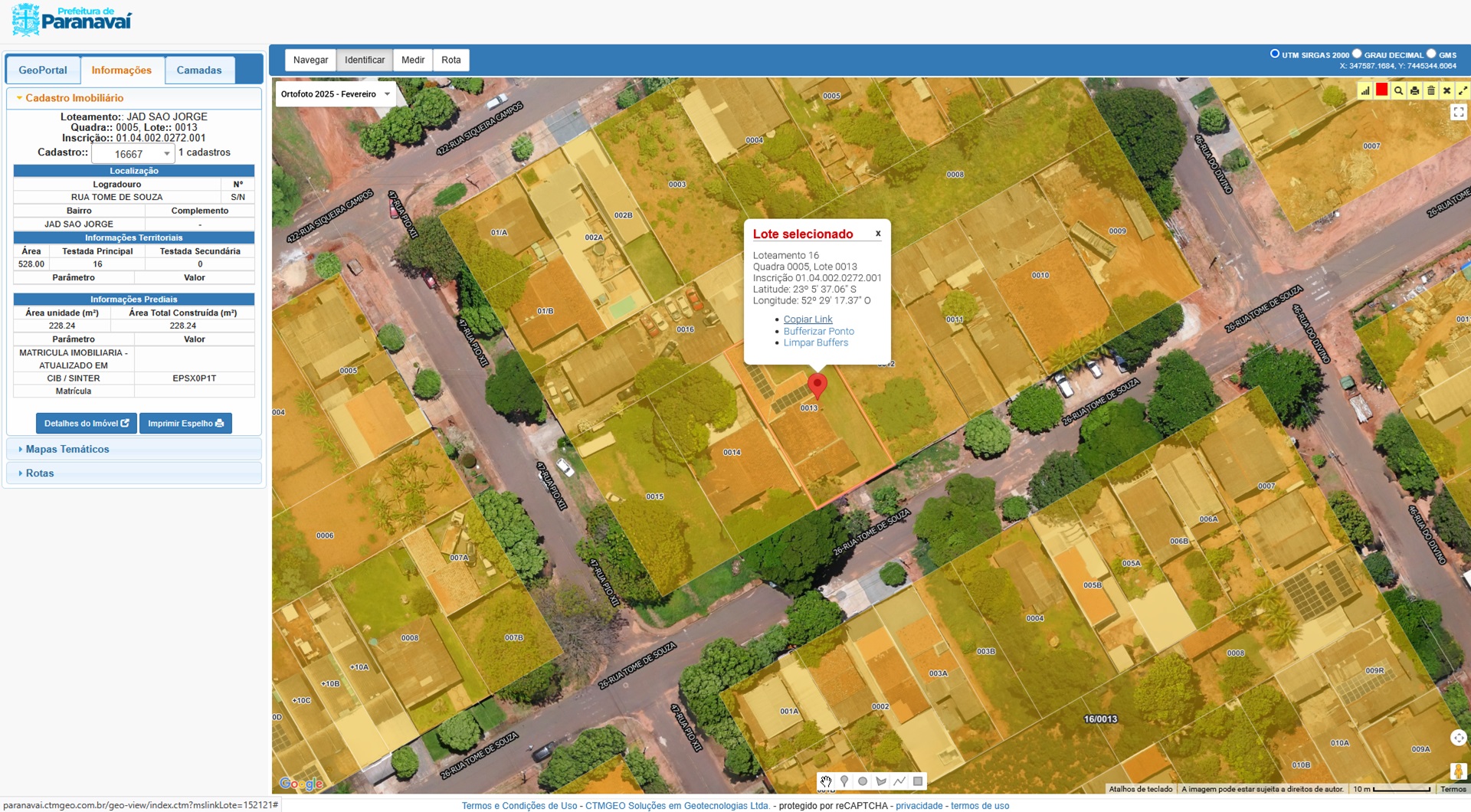Select GRAU DECIMAL coordinate option

(1357, 54)
